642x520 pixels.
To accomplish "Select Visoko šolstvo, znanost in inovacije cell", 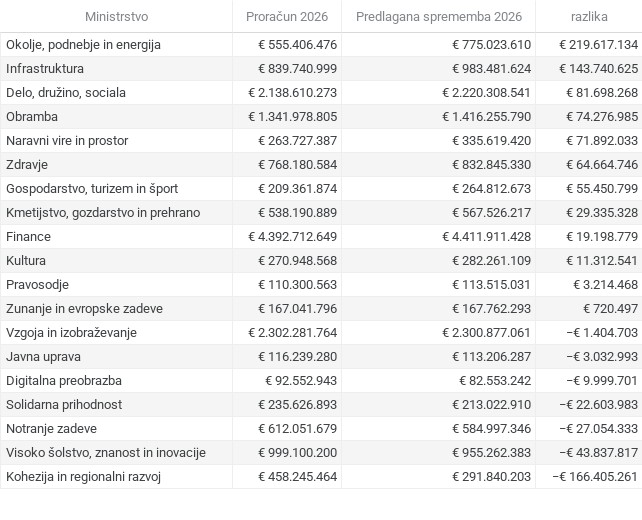I will tap(106, 453).
